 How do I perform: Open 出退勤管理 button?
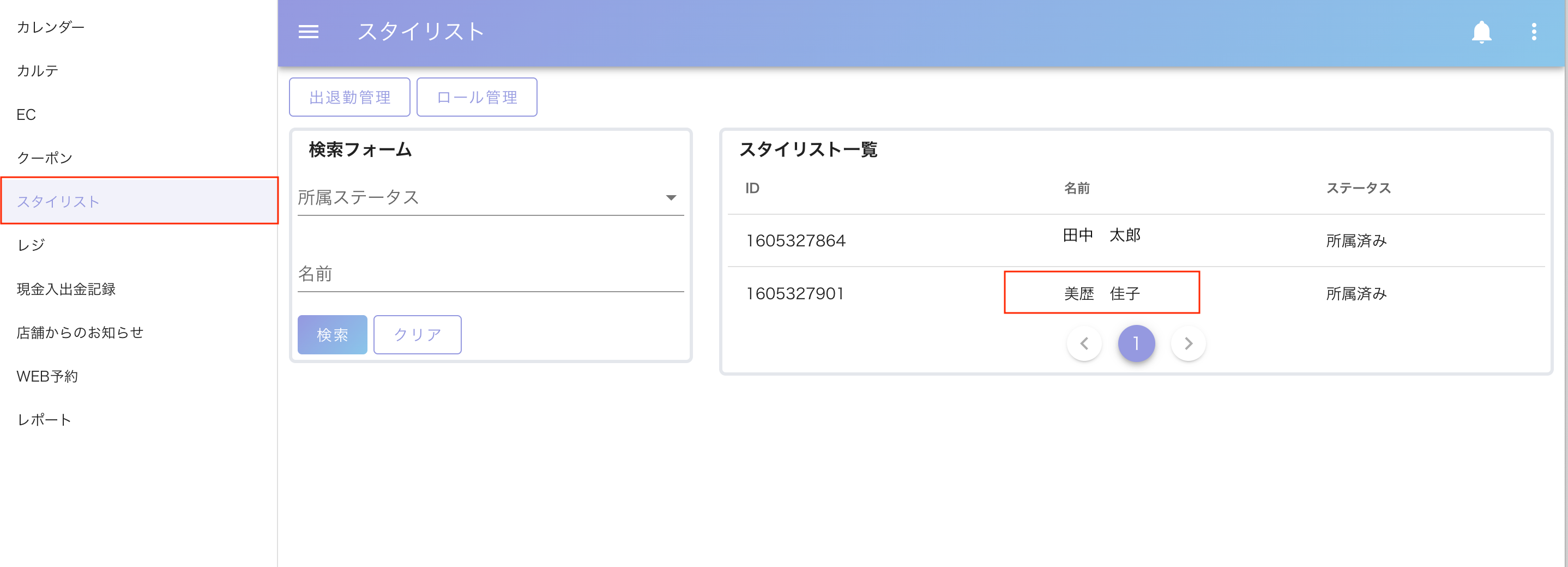pyautogui.click(x=350, y=98)
